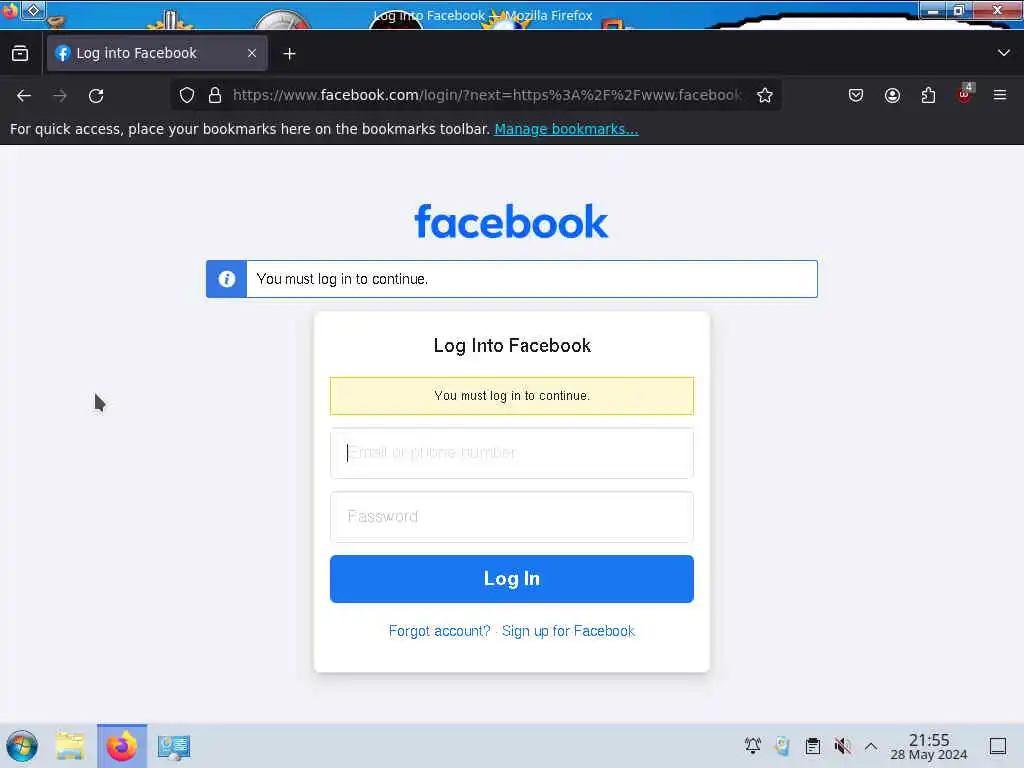Open Manage bookmarks link
Viewport: 1024px width, 768px height.
(x=566, y=129)
